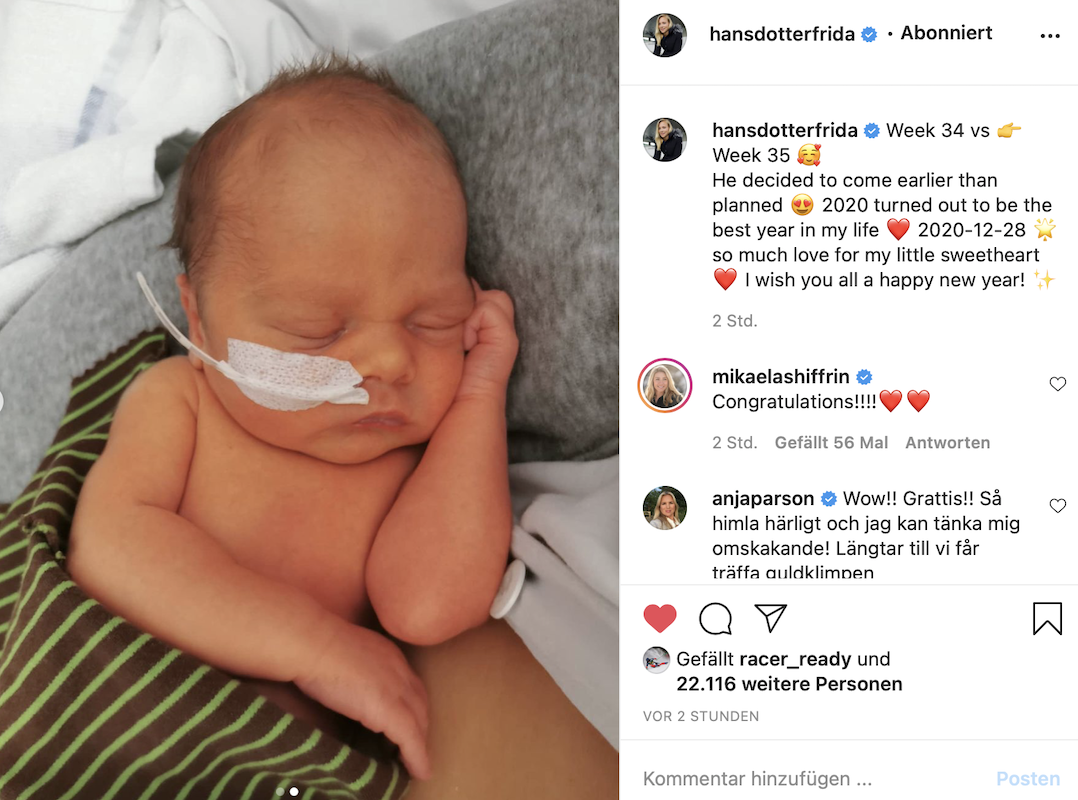Click the Posten submit button
This screenshot has height=800, width=1078.
pos(1028,779)
